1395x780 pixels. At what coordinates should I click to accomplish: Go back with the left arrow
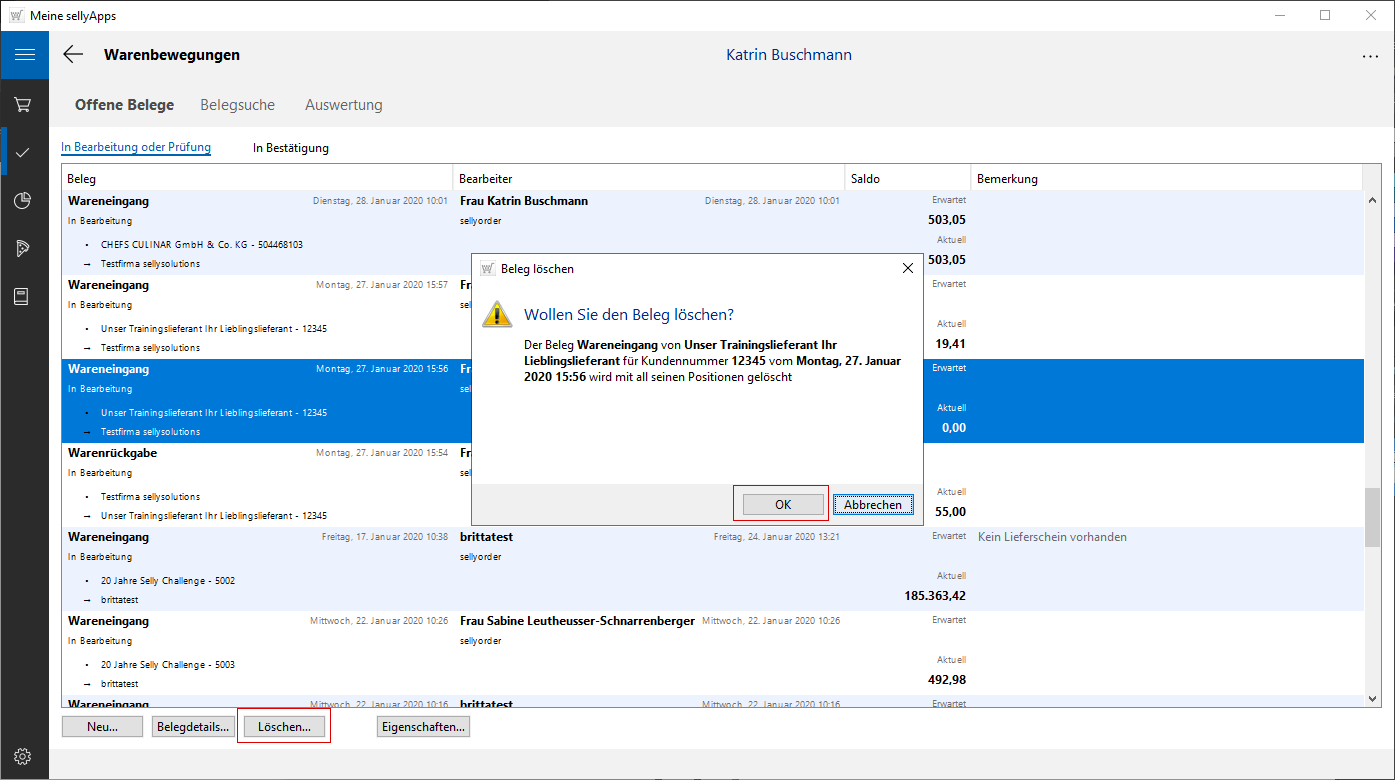(x=73, y=55)
